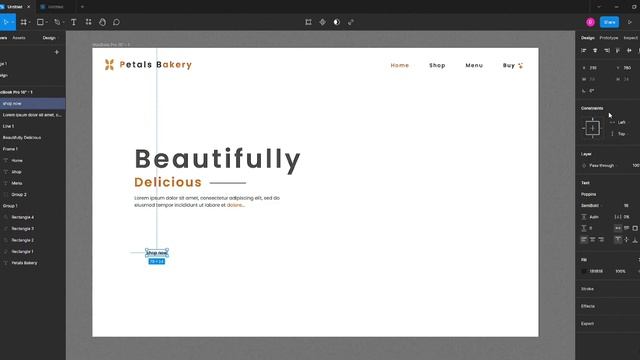Click the Create component icon

point(322,22)
